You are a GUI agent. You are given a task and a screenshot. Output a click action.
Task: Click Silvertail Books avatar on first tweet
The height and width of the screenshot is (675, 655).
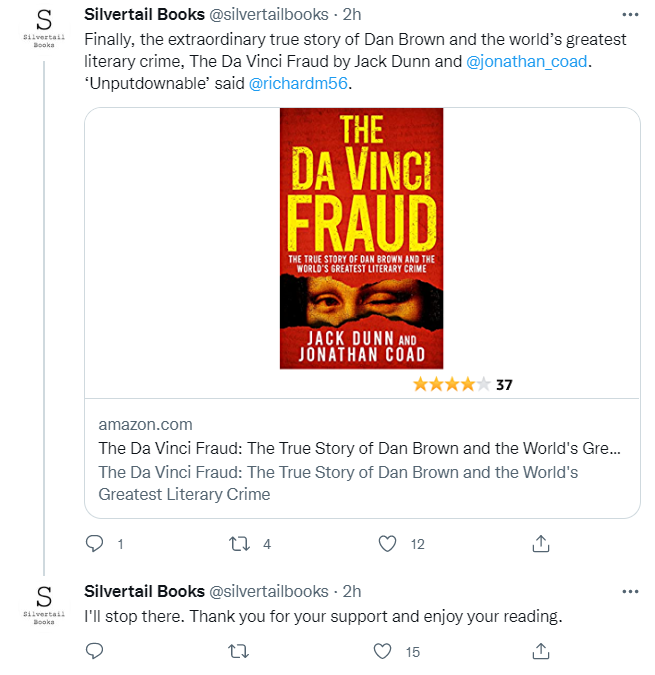click(x=43, y=26)
